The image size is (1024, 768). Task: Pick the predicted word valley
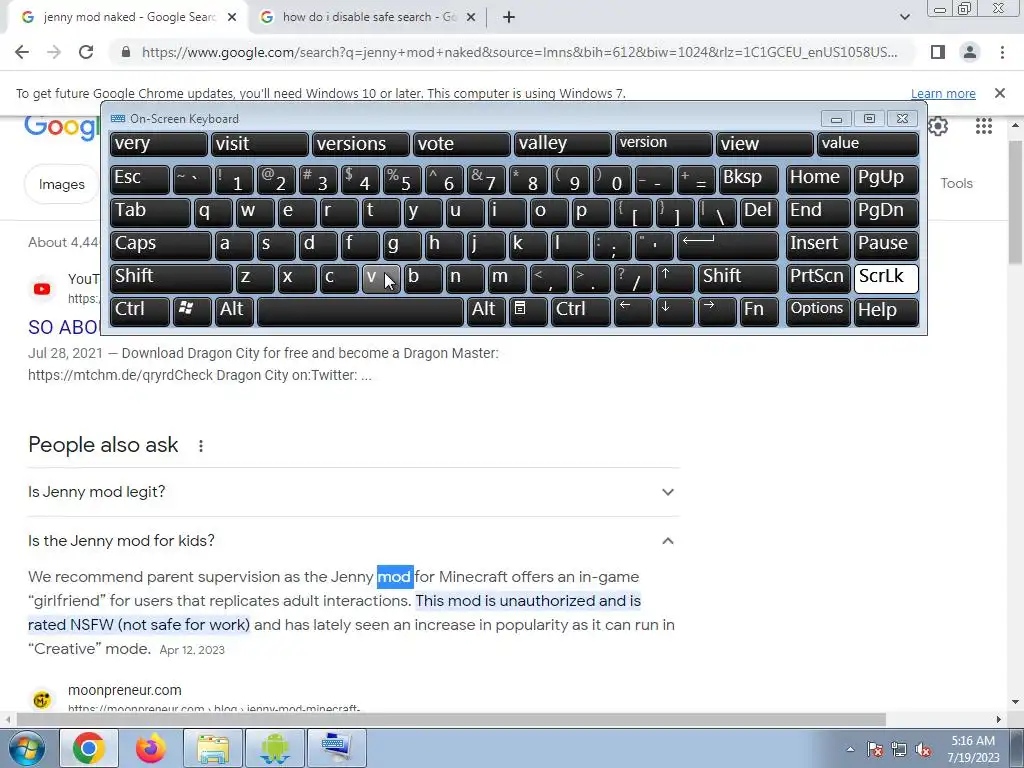(x=562, y=144)
